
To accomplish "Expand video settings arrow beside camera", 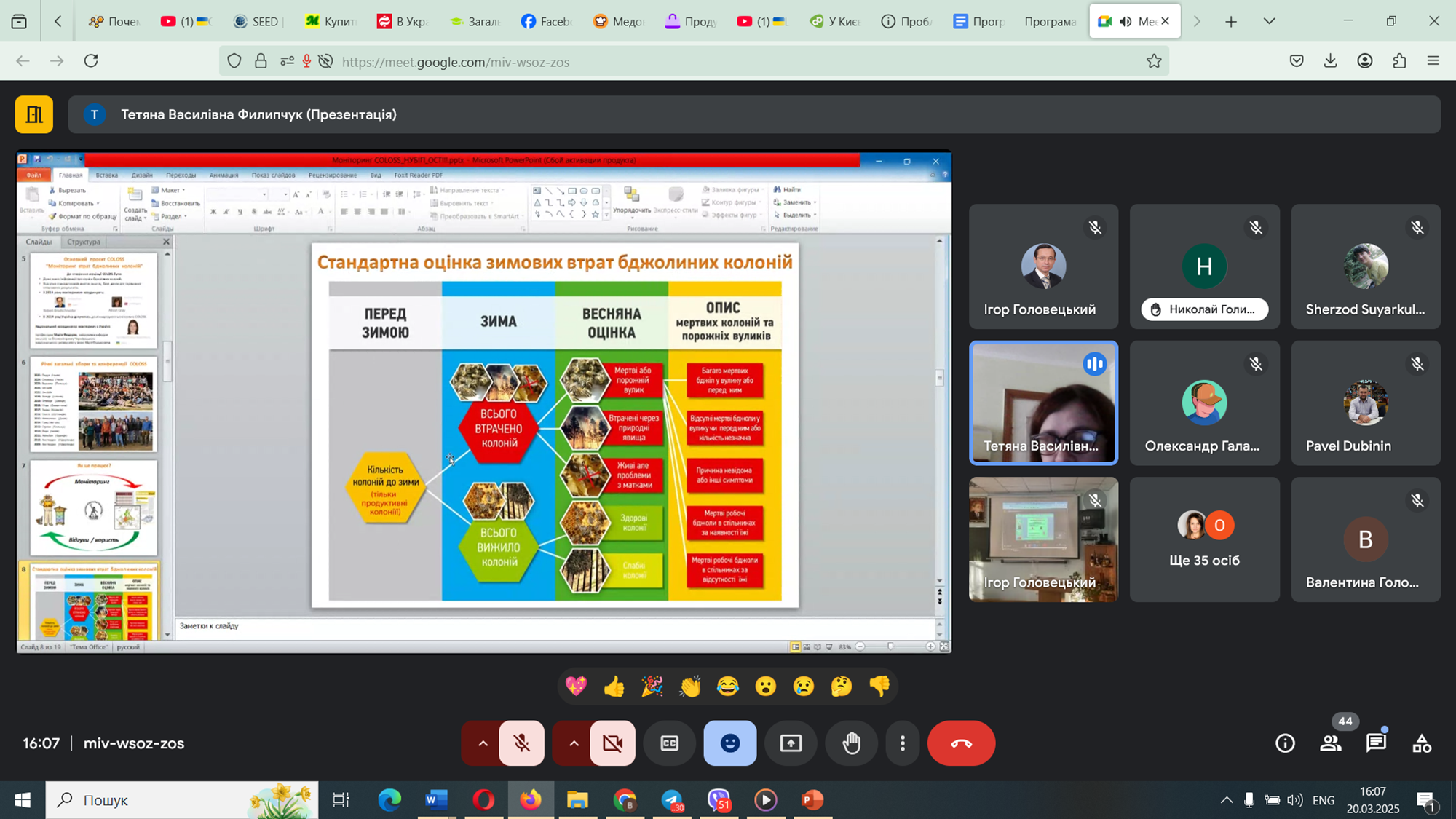I will click(573, 743).
